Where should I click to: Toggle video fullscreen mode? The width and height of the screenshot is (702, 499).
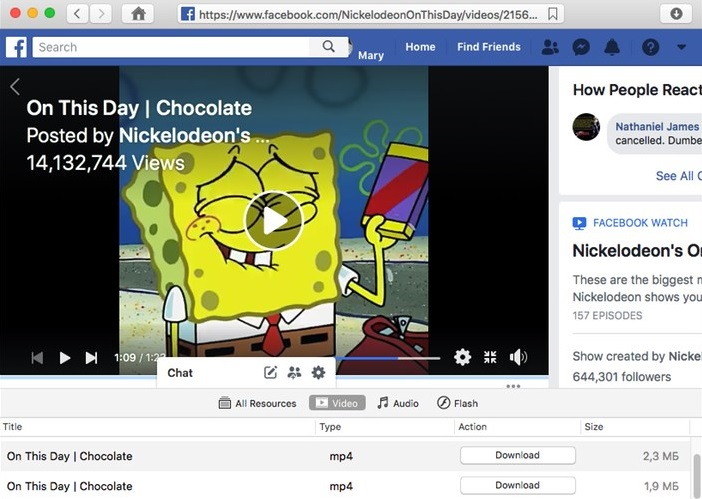click(x=490, y=357)
